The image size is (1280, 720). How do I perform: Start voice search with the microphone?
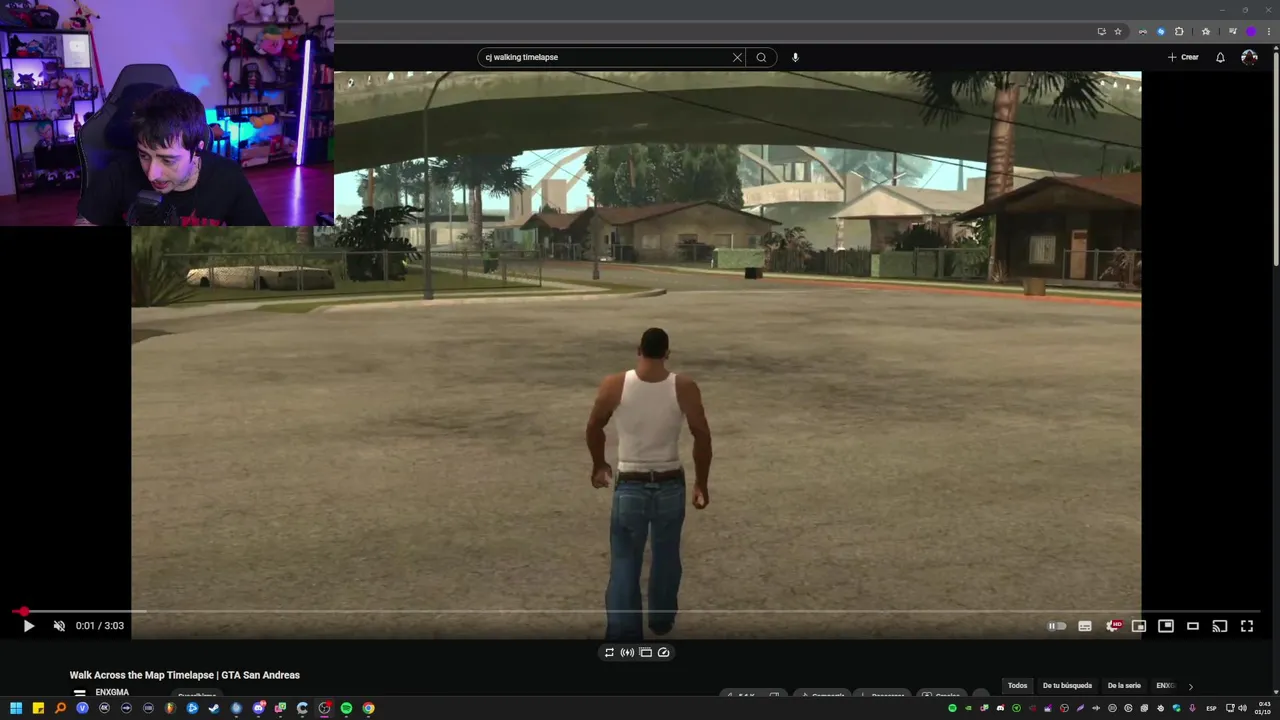(x=795, y=57)
